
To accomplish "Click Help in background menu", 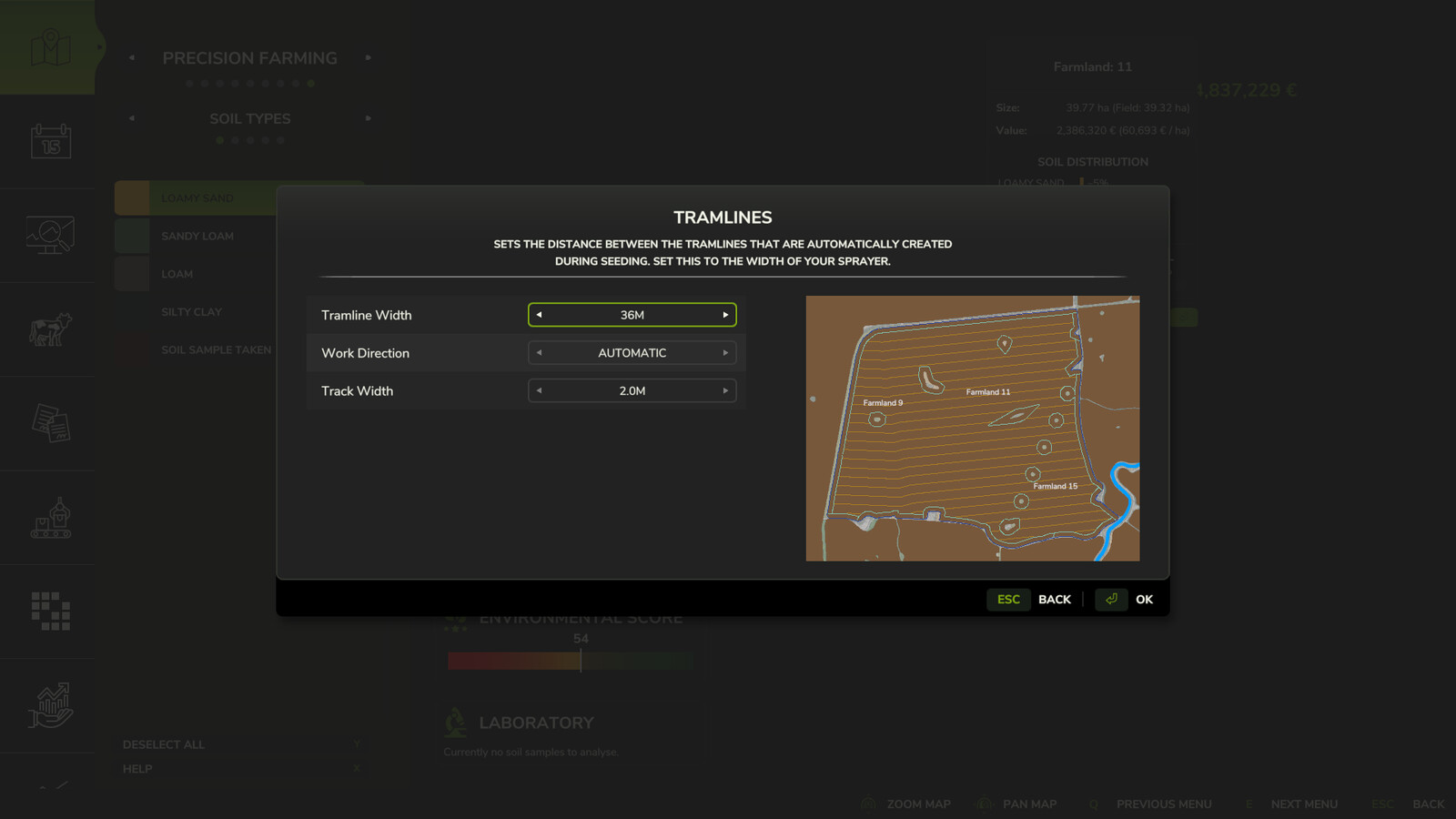I will (x=137, y=769).
